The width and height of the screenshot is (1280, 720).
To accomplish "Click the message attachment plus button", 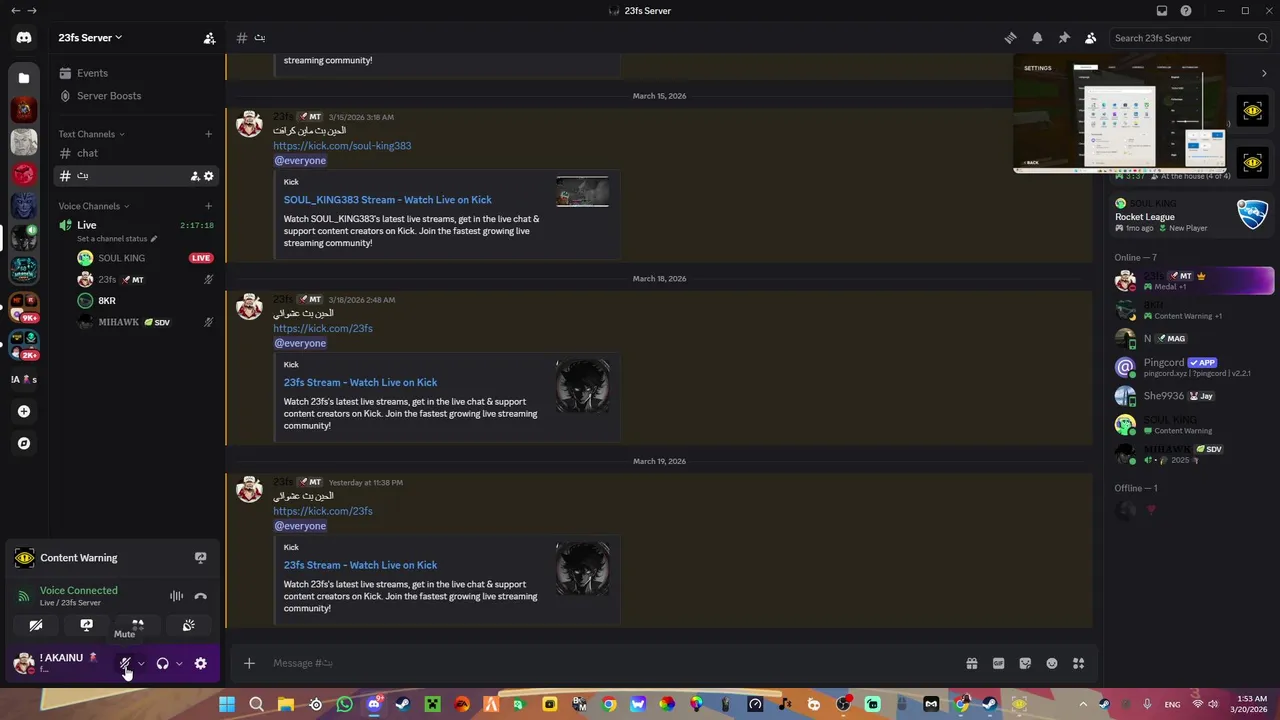I will pos(250,663).
